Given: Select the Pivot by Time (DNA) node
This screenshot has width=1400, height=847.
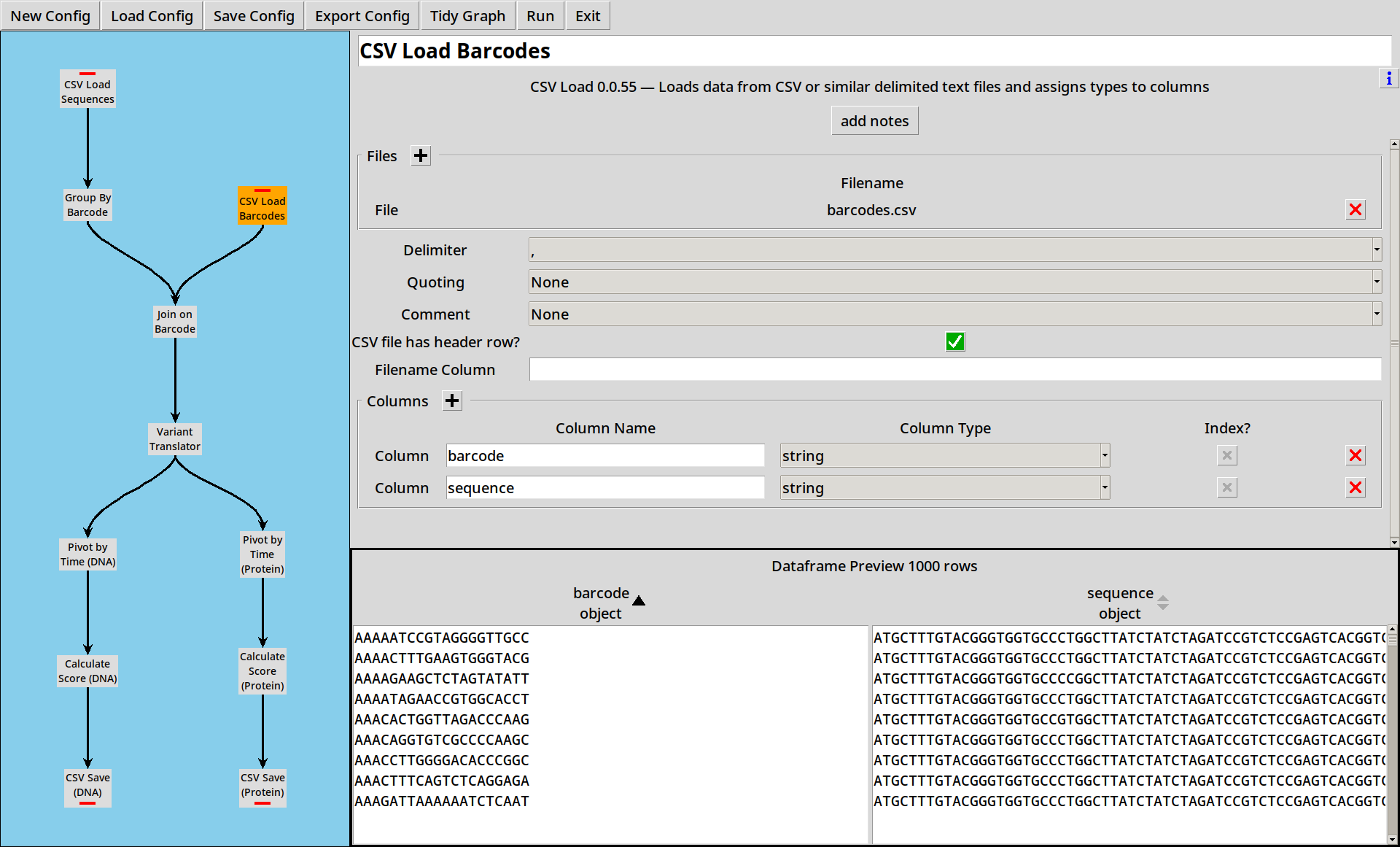Looking at the screenshot, I should pyautogui.click(x=87, y=554).
